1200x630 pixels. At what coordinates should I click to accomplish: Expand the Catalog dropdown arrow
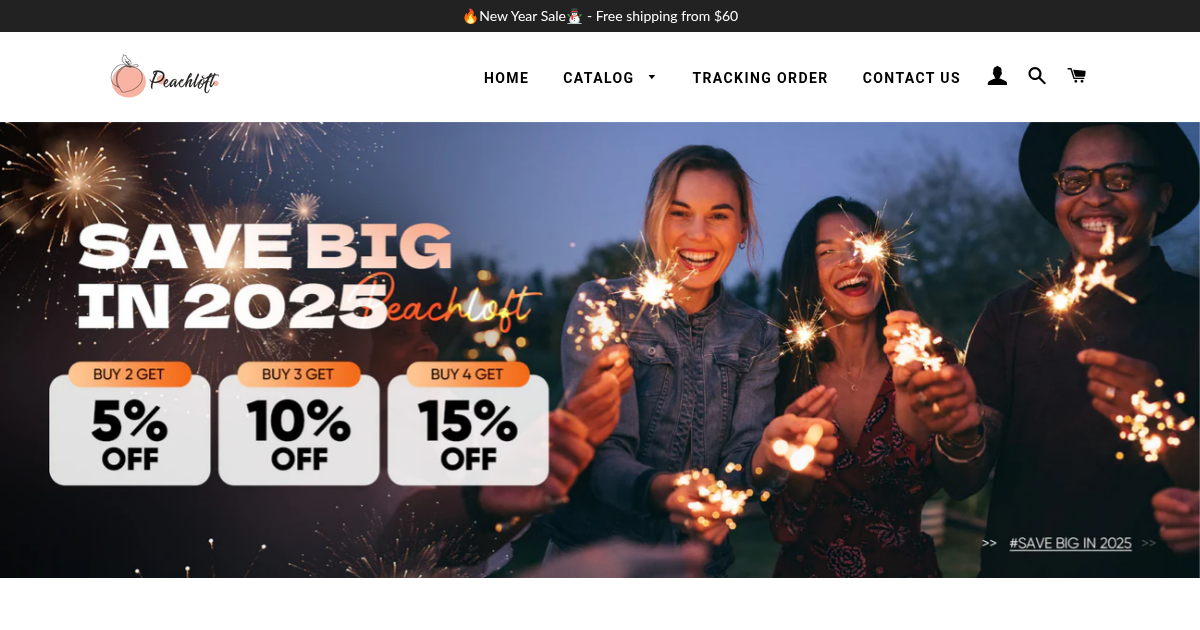652,77
